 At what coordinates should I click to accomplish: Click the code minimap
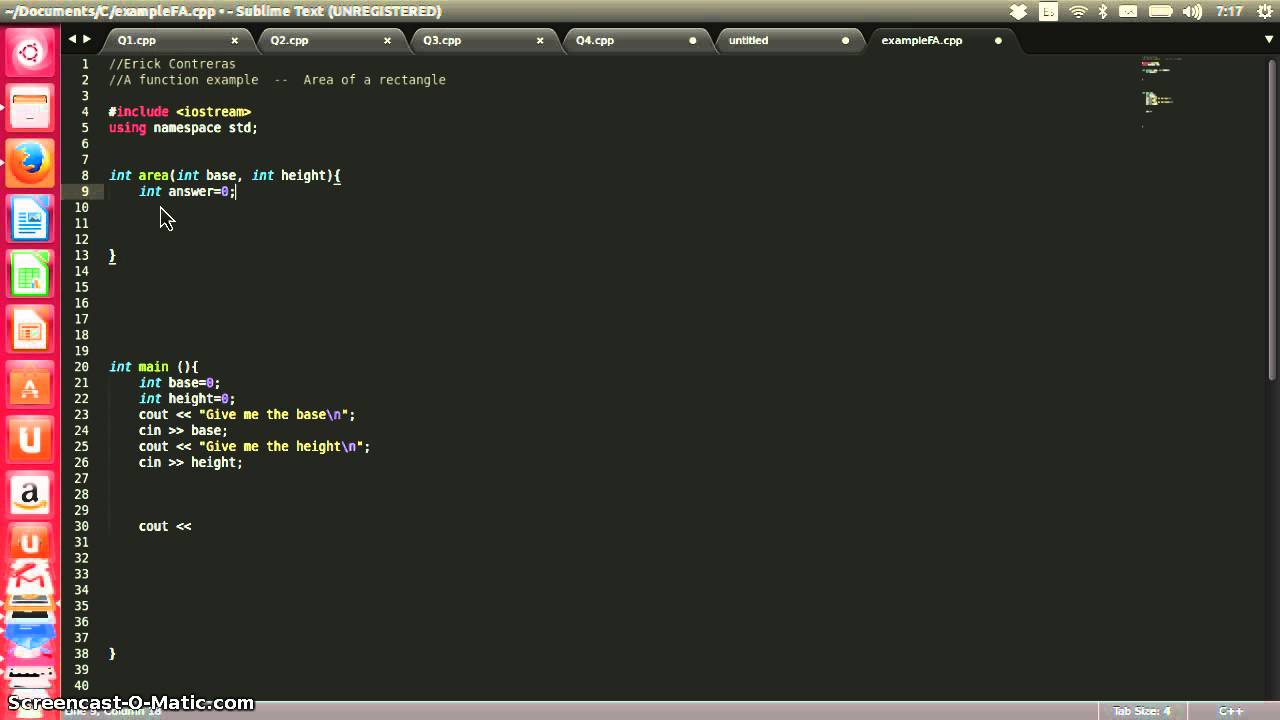pyautogui.click(x=1162, y=90)
